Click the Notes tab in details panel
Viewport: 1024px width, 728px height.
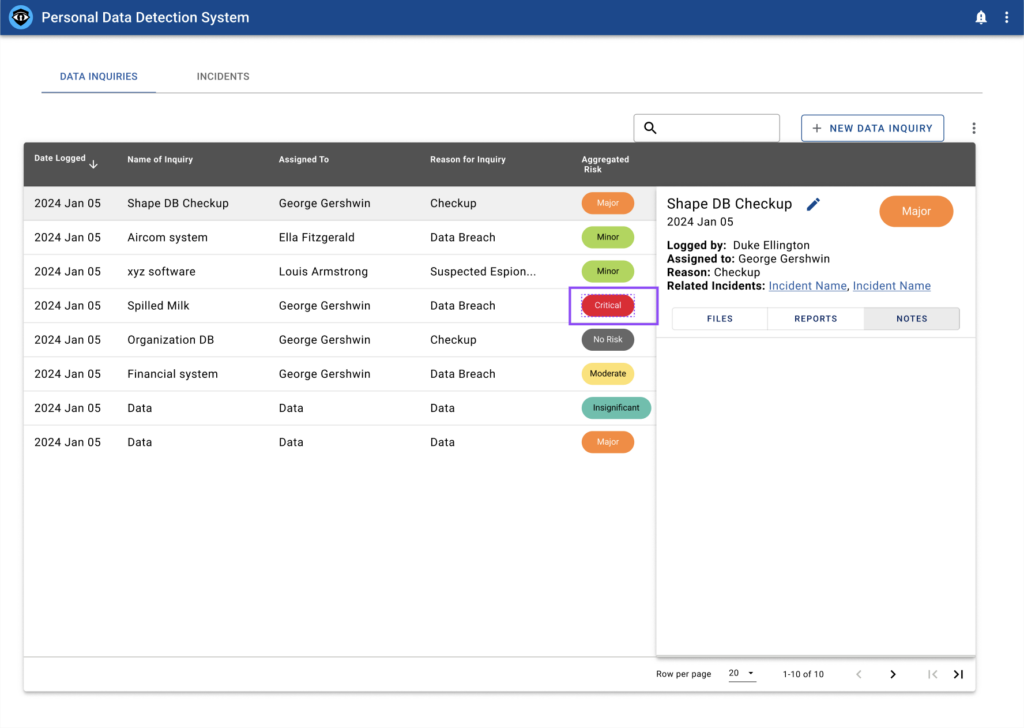click(x=911, y=319)
